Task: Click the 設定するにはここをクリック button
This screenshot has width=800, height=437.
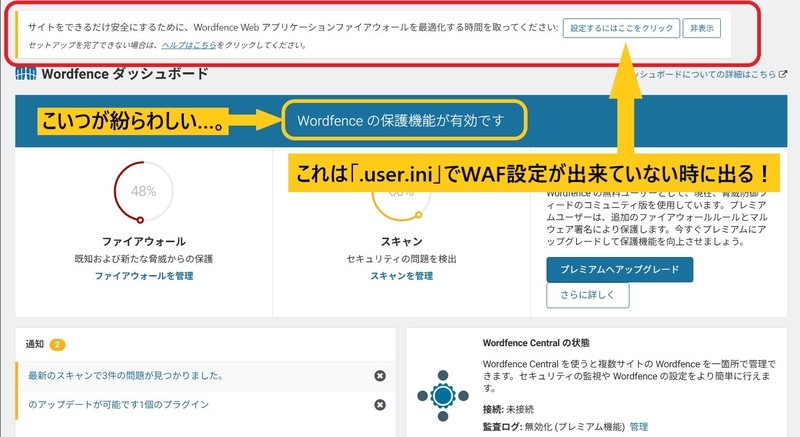Action: click(621, 28)
